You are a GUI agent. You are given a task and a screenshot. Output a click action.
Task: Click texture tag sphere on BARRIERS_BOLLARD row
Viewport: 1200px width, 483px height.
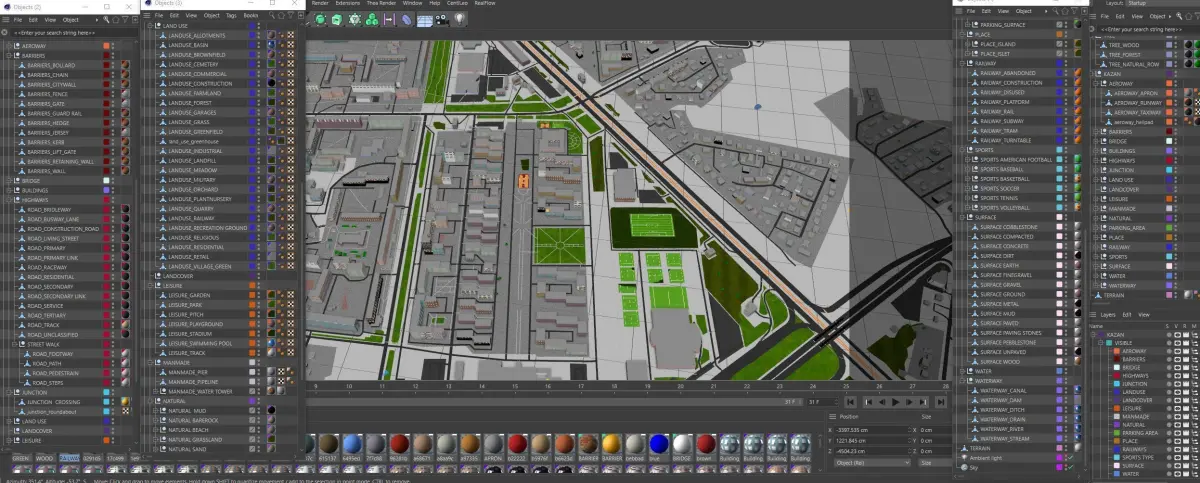click(x=125, y=65)
